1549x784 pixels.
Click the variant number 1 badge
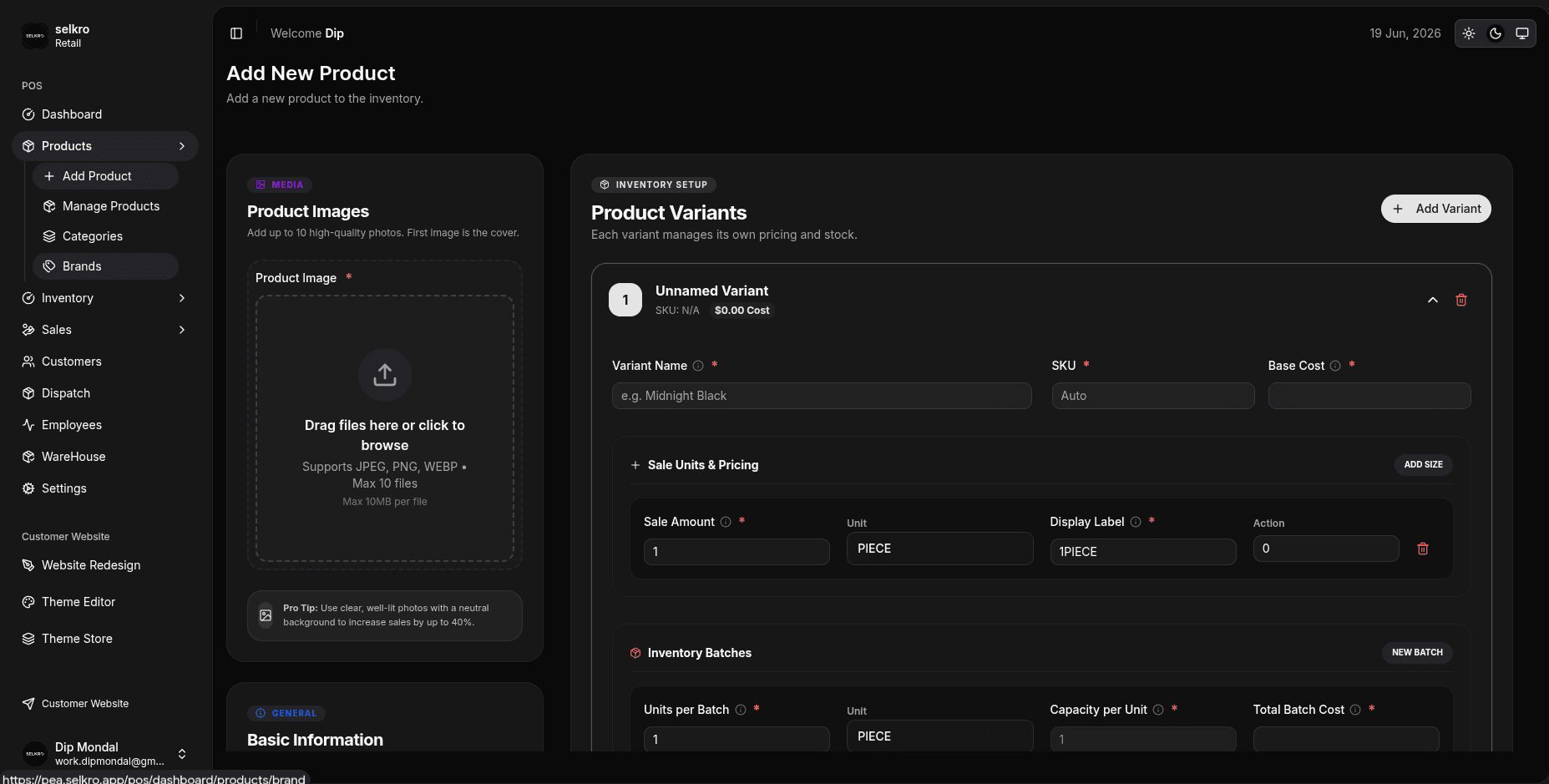[625, 300]
